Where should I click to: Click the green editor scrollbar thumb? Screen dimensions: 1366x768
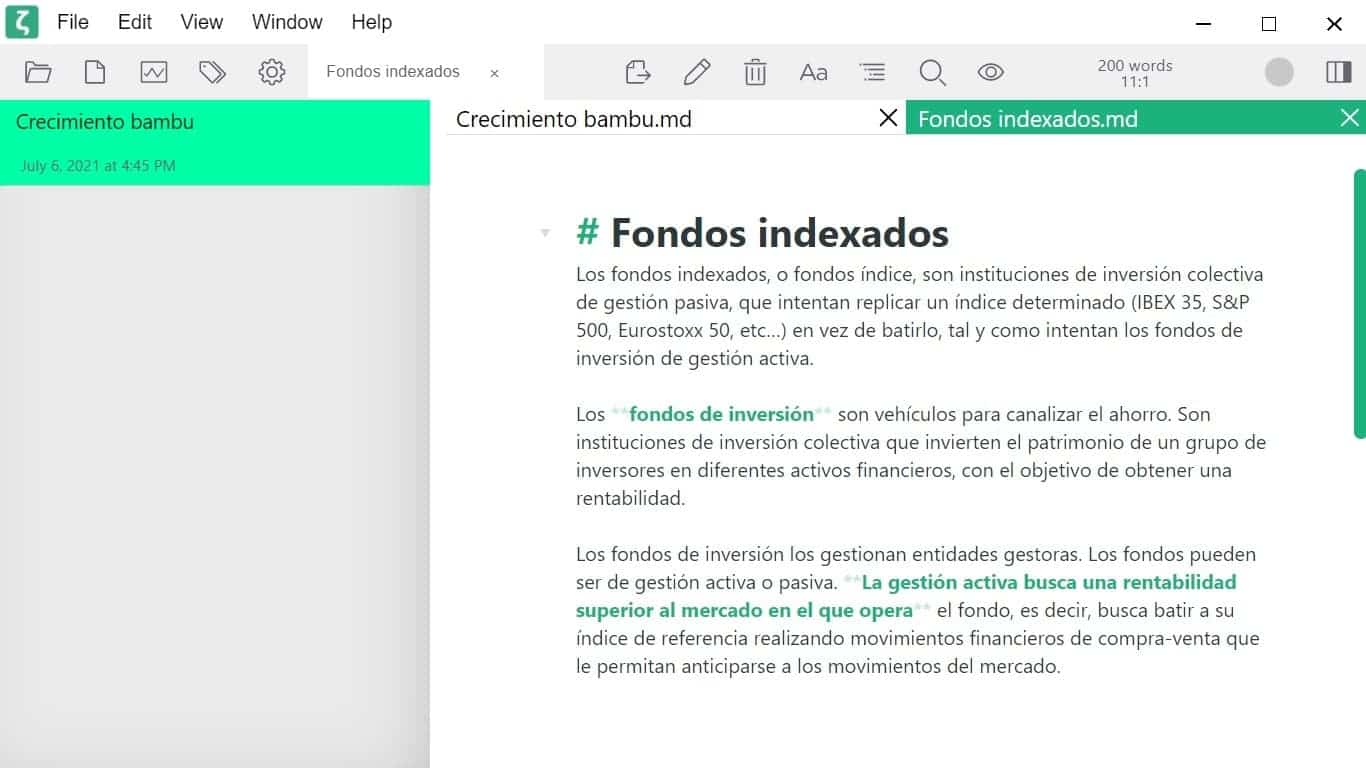tap(1359, 304)
